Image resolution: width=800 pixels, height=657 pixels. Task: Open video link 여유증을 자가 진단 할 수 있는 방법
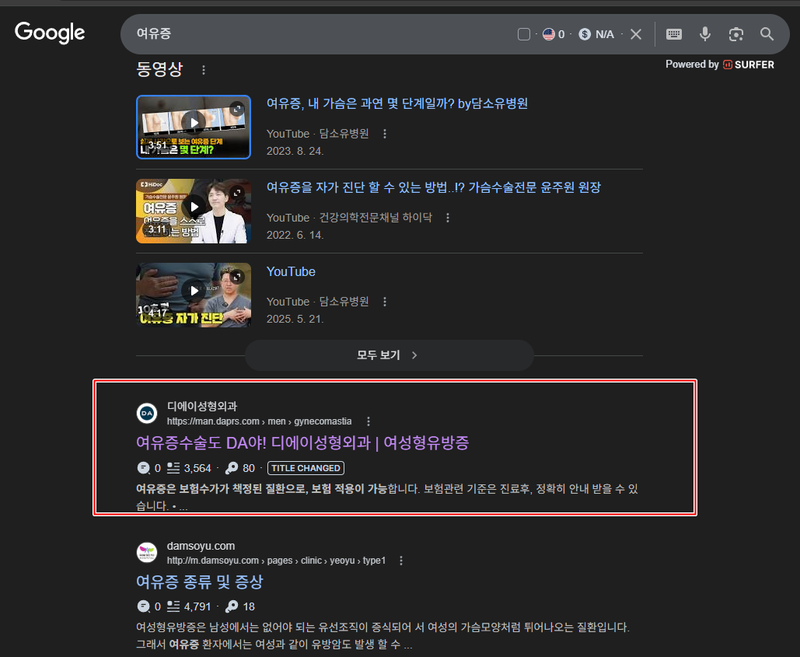(x=433, y=187)
